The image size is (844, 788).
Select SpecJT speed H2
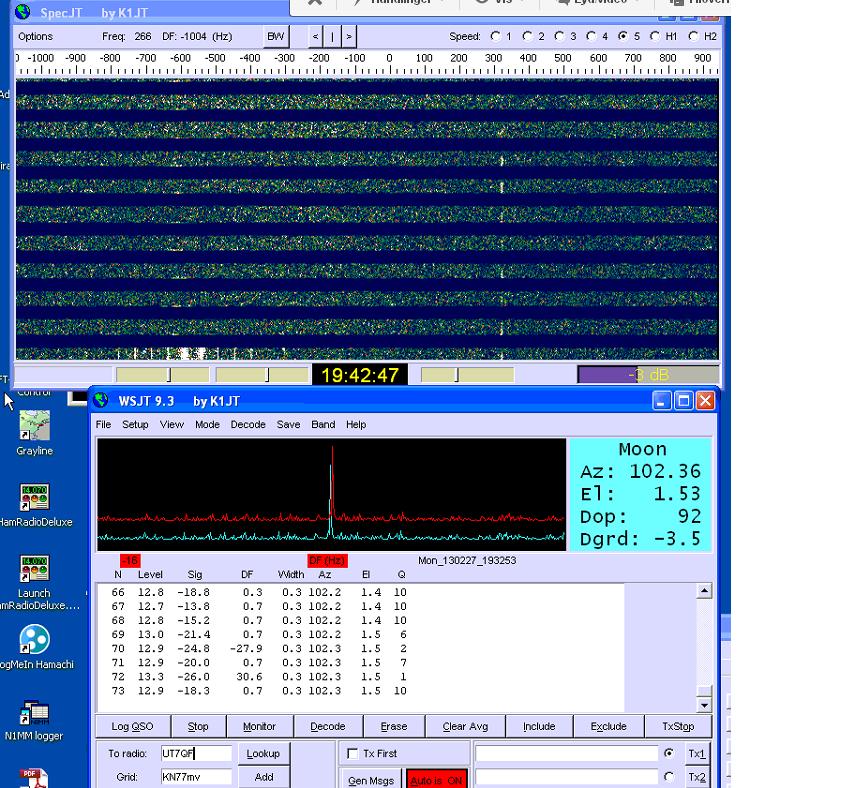point(693,36)
